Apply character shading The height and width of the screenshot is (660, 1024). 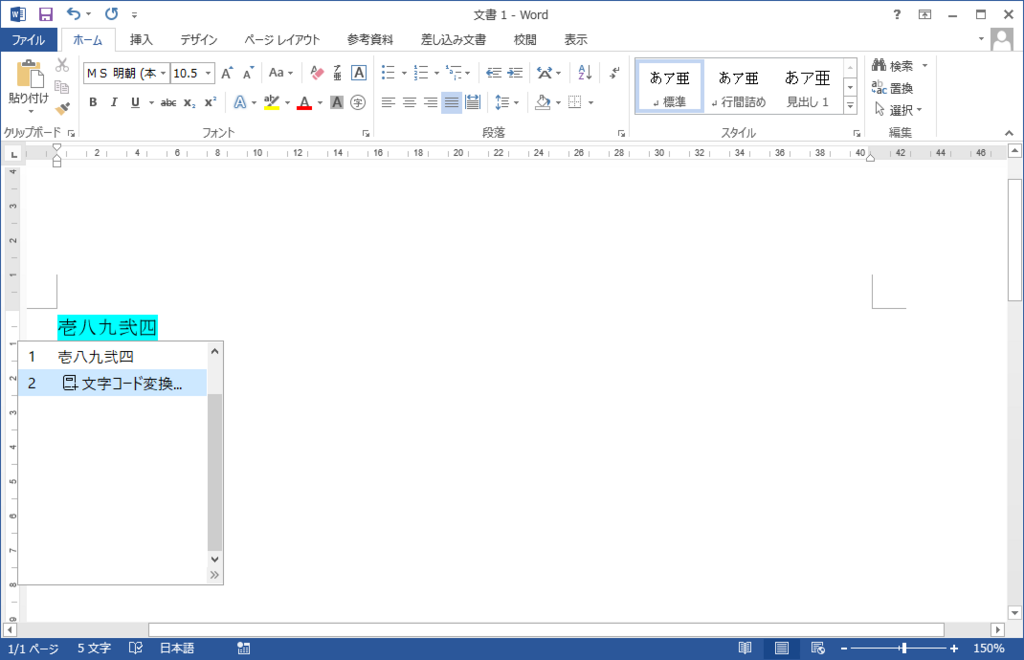(x=336, y=102)
